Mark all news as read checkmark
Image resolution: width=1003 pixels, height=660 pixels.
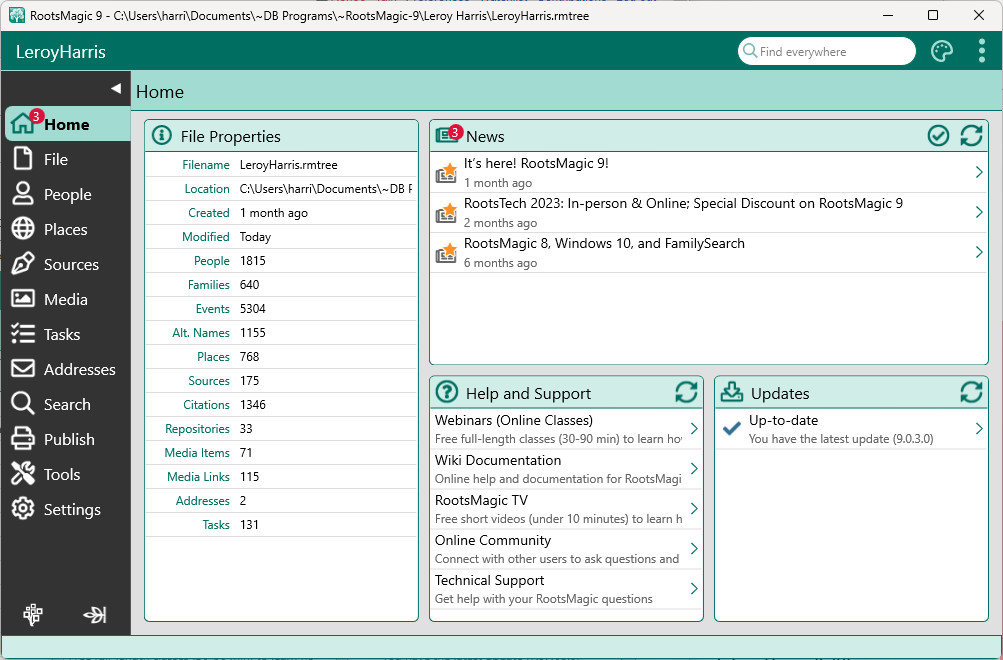938,136
